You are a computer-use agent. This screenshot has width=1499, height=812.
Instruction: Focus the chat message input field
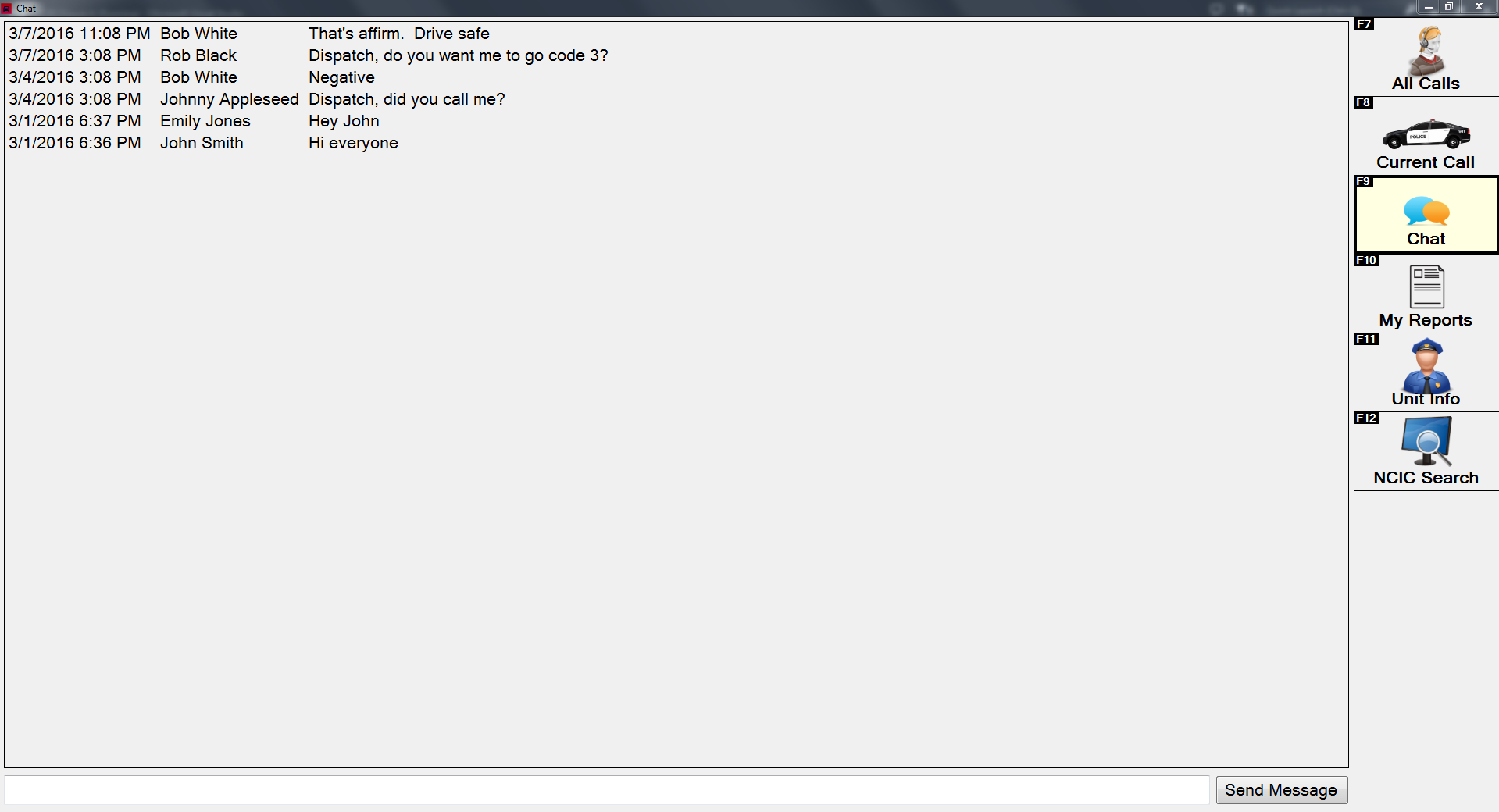coord(607,790)
